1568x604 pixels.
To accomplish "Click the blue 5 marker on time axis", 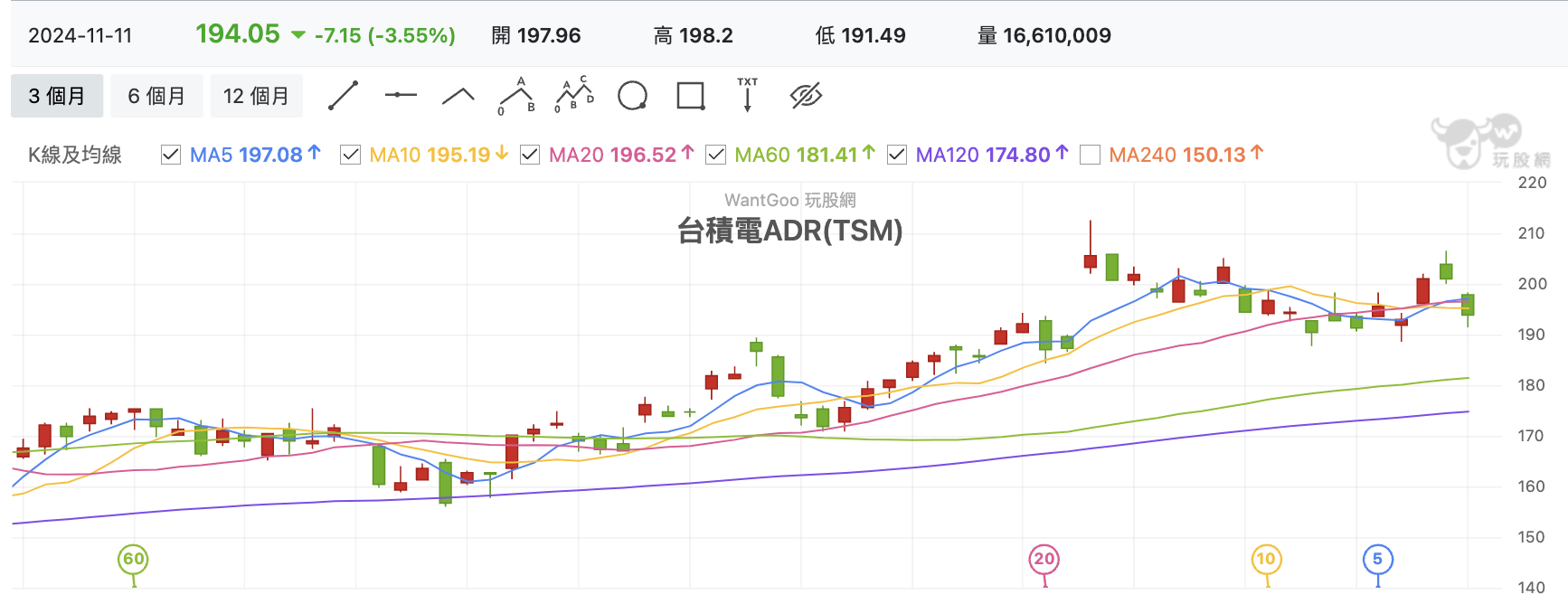I will click(x=1377, y=559).
